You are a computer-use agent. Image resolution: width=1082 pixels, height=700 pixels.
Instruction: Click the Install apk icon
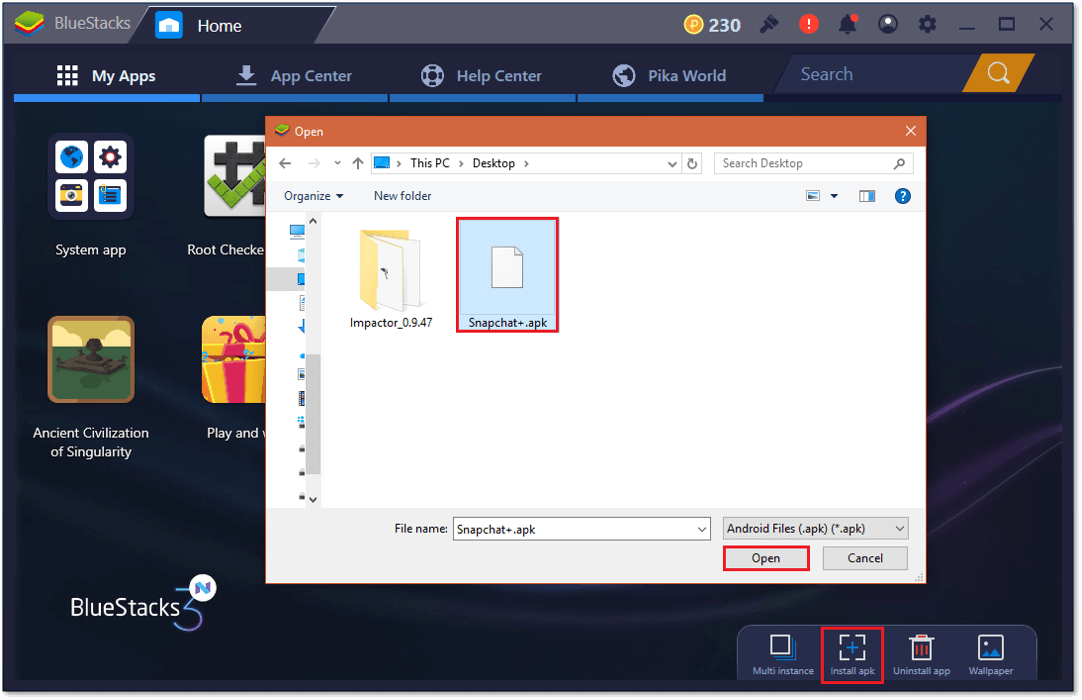pos(852,648)
